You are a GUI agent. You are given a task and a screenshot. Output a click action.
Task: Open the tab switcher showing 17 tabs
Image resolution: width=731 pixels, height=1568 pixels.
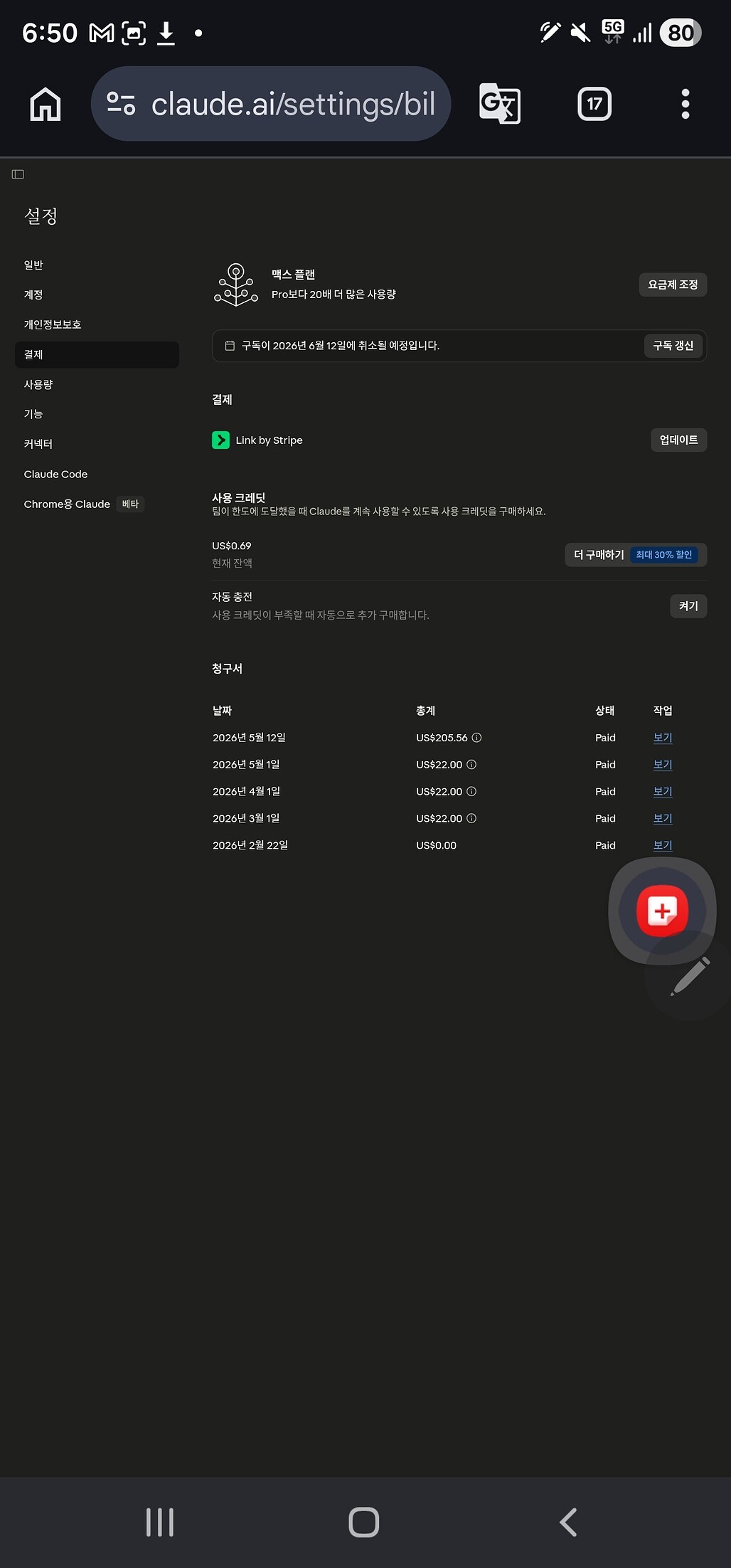click(x=594, y=104)
